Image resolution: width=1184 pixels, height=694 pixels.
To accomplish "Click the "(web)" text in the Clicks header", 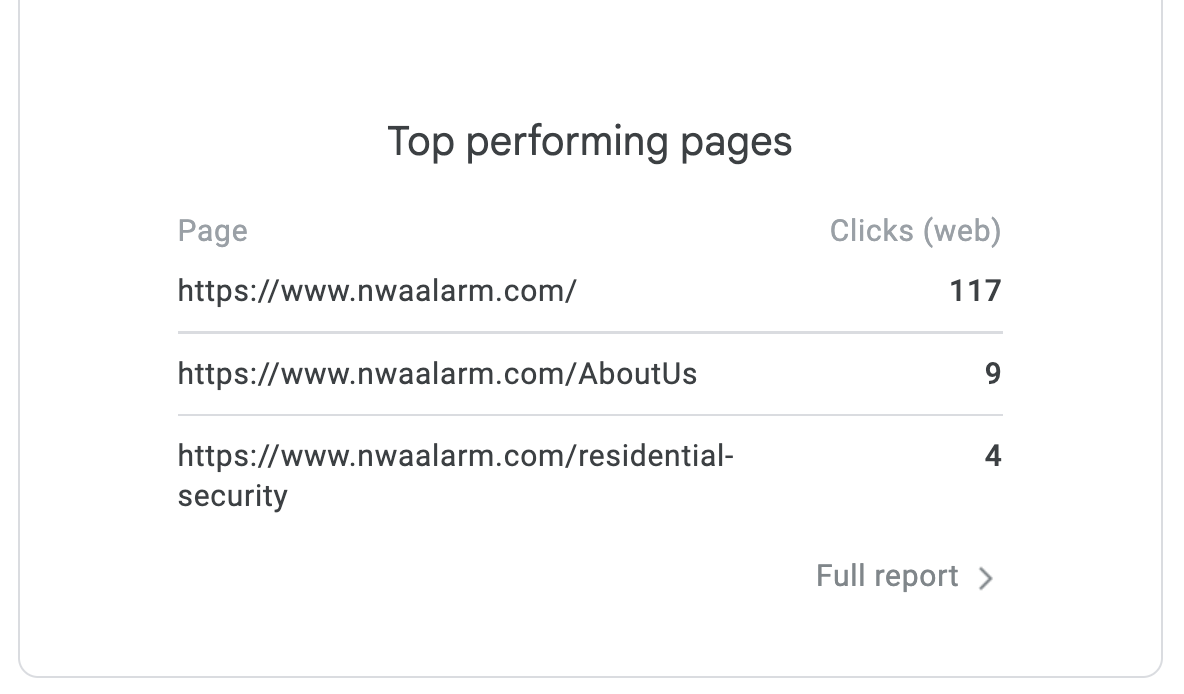I will pyautogui.click(x=961, y=231).
